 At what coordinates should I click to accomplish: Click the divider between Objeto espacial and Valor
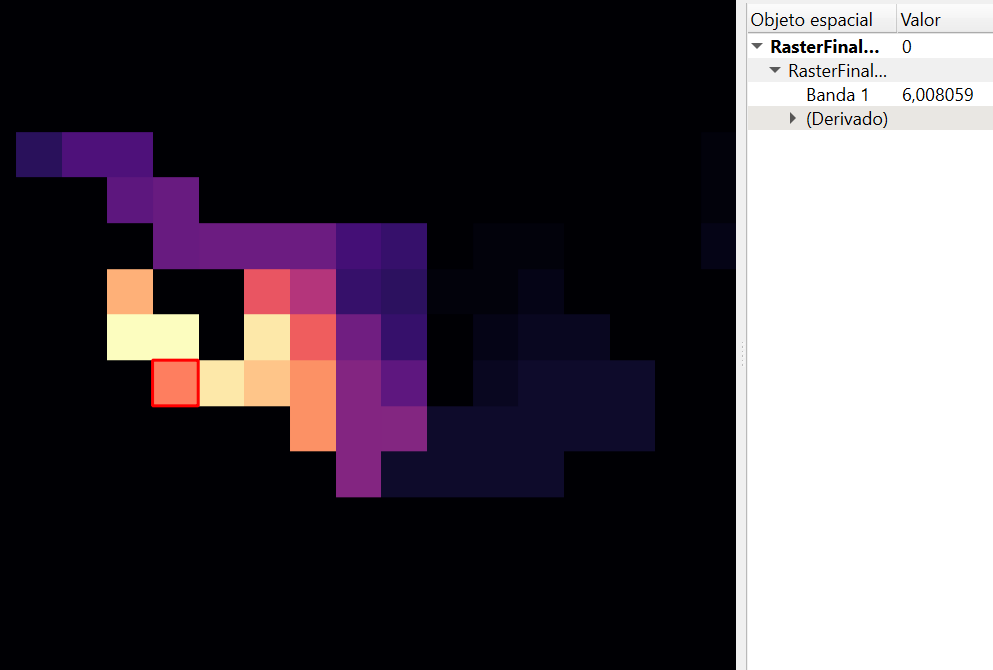895,19
